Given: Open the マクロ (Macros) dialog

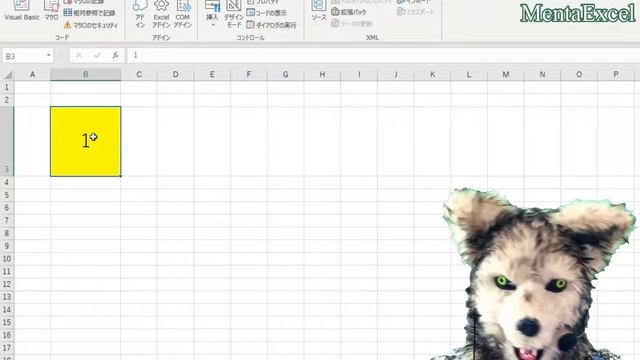Looking at the screenshot, I should pyautogui.click(x=51, y=11).
